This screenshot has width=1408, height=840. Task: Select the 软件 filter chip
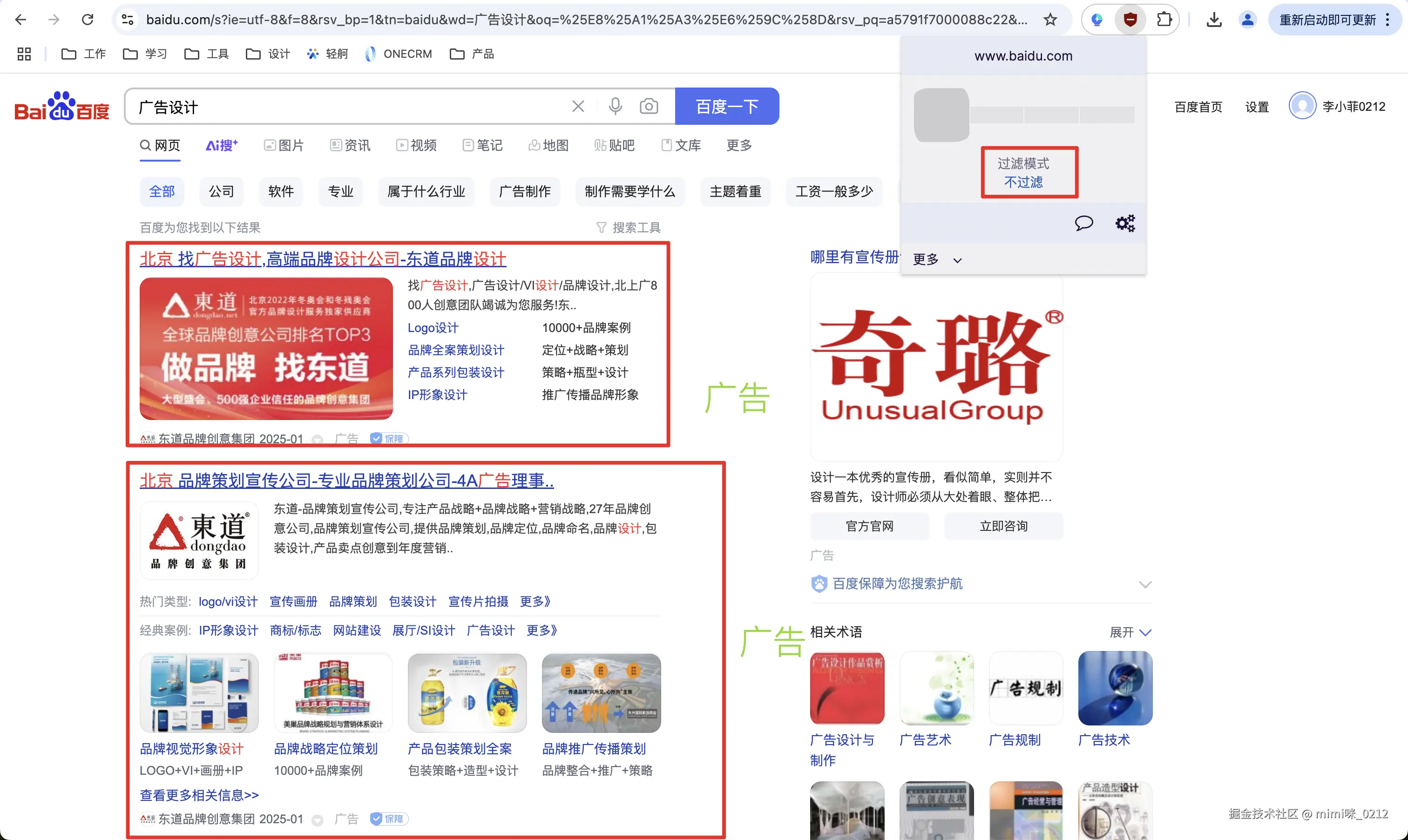[x=281, y=191]
